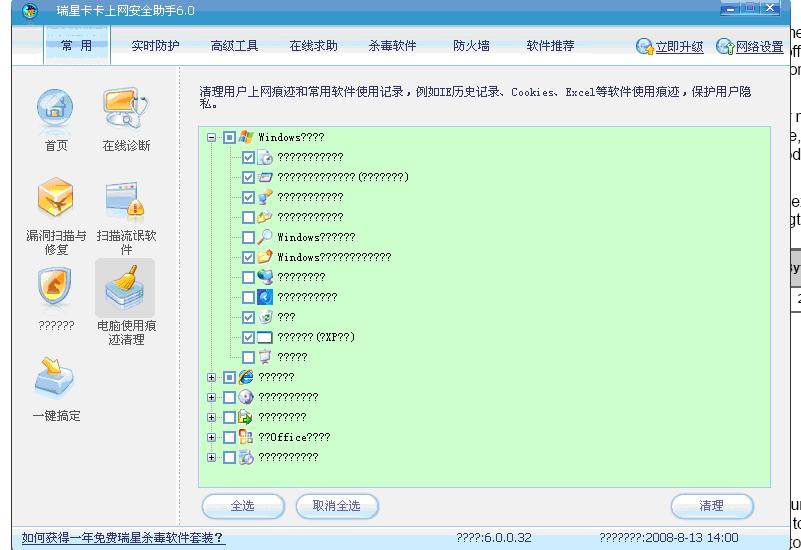
Task: Click the easel icon beside ?????
Action: click(x=265, y=356)
